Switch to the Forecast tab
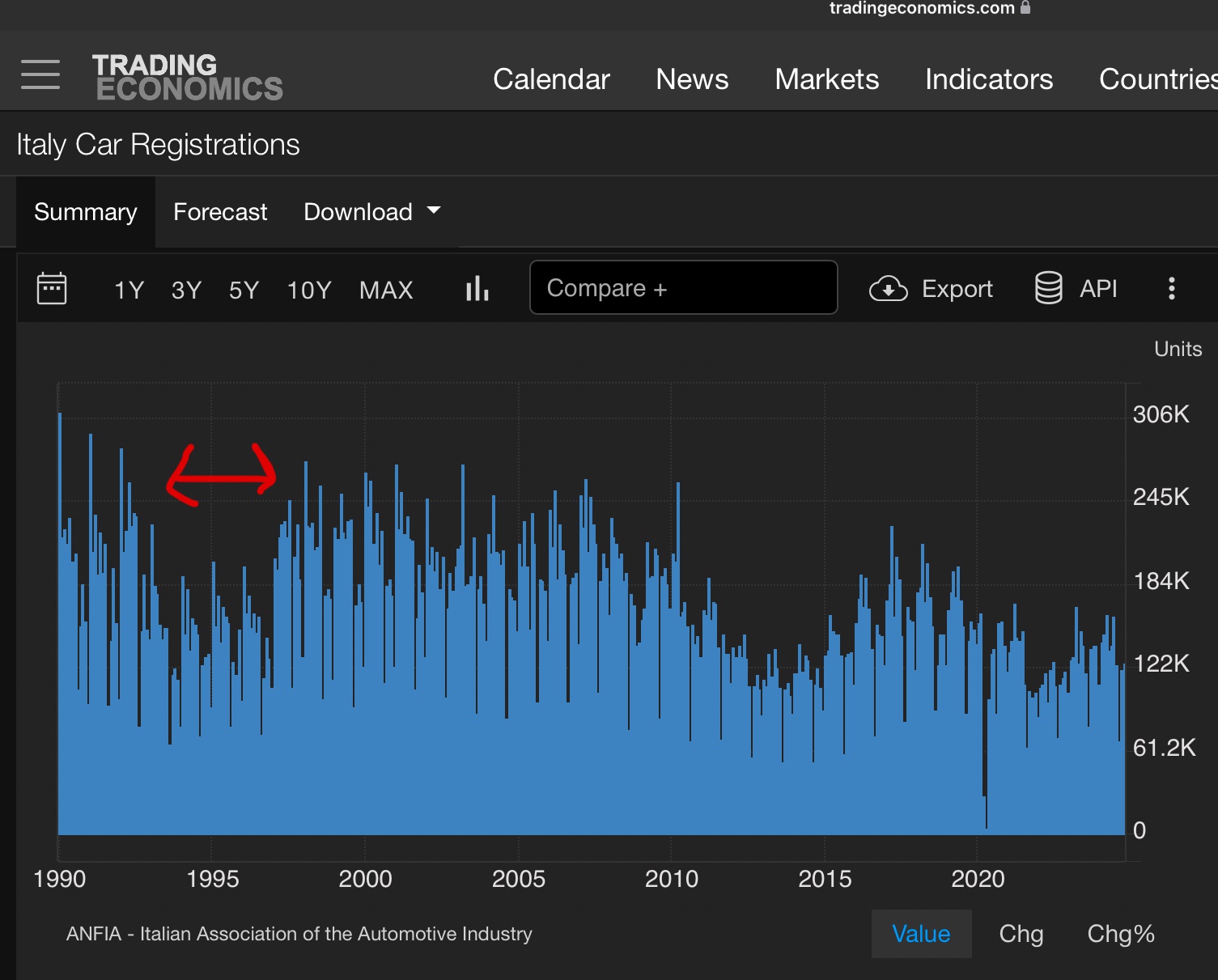 point(220,212)
